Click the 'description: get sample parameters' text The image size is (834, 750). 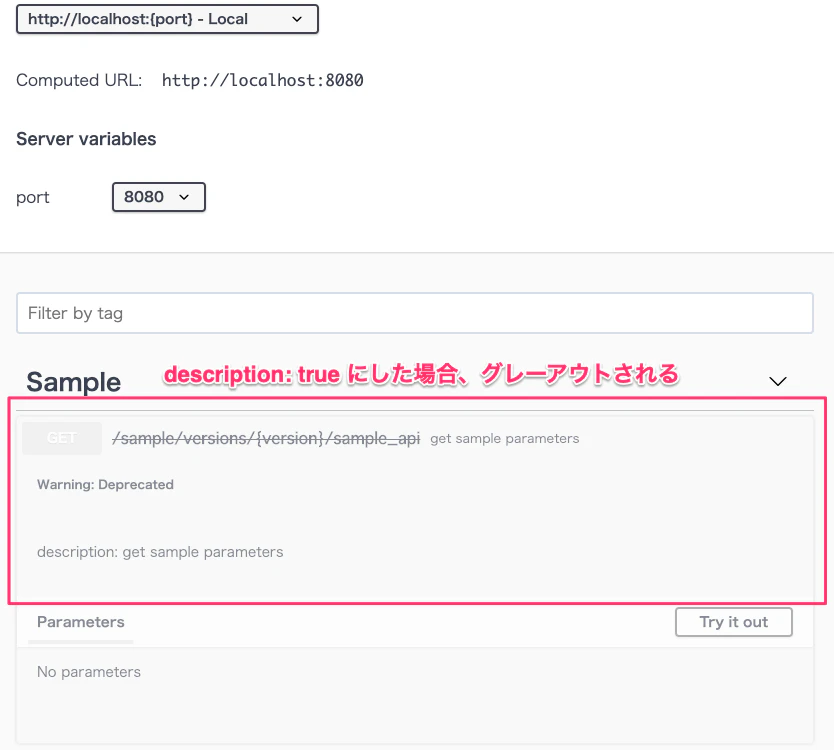[x=160, y=552]
